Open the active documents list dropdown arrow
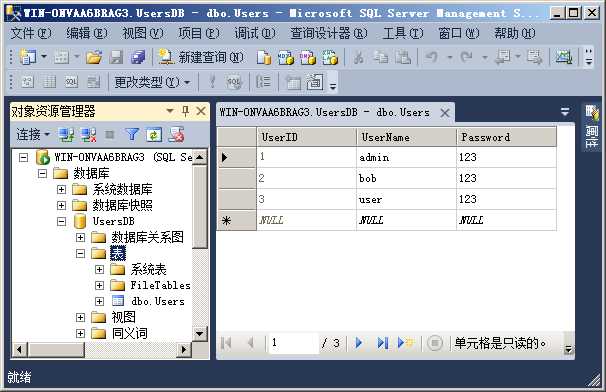This screenshot has height=392, width=606. pos(565,112)
